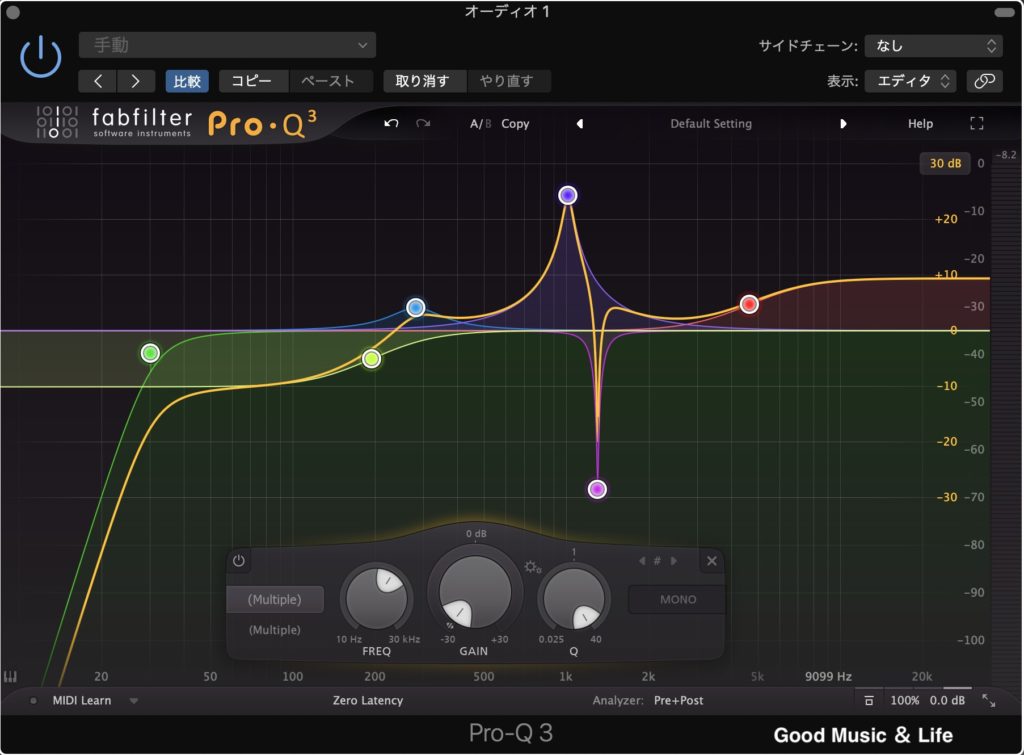Go to previous band with left arrow
This screenshot has width=1024, height=755.
tap(642, 561)
